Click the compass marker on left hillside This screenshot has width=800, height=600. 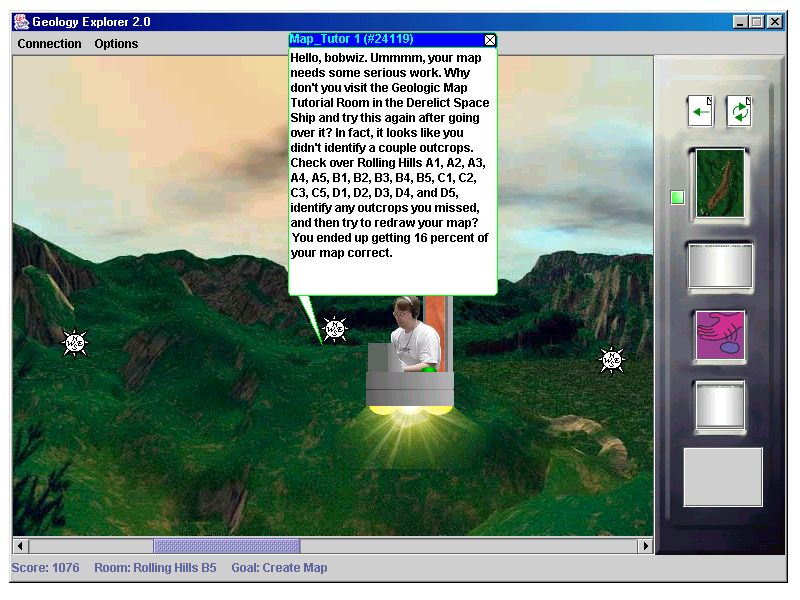(75, 343)
